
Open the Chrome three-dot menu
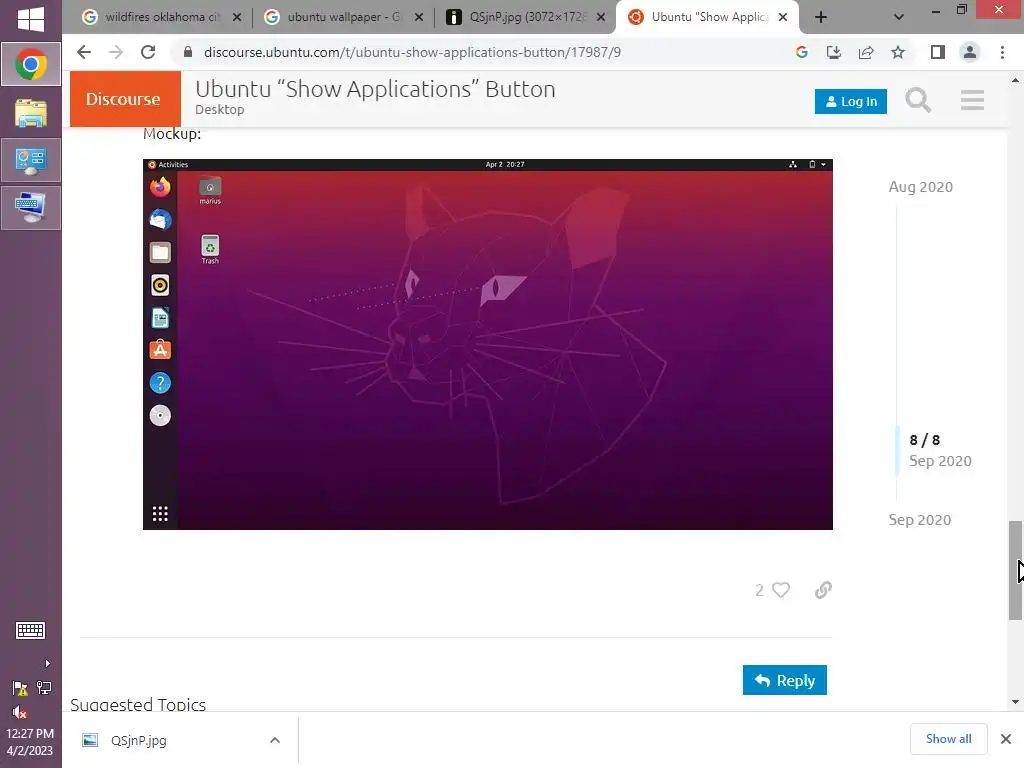click(1002, 52)
